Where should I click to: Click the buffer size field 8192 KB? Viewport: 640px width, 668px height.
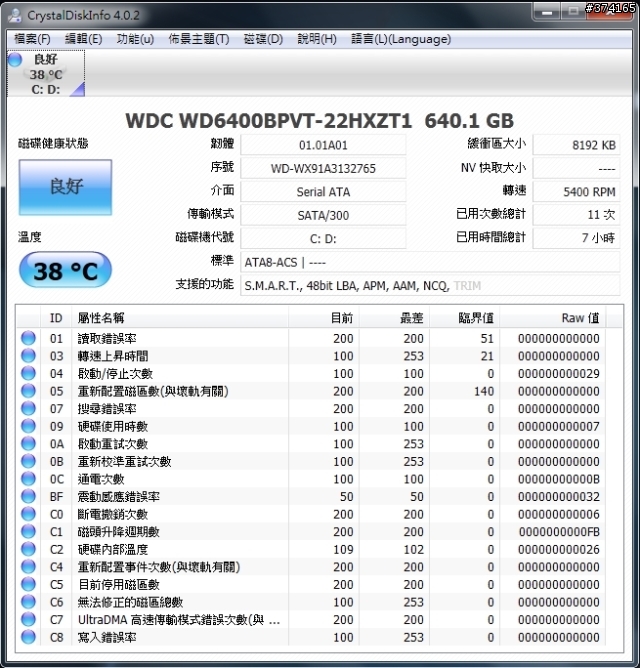click(x=577, y=145)
